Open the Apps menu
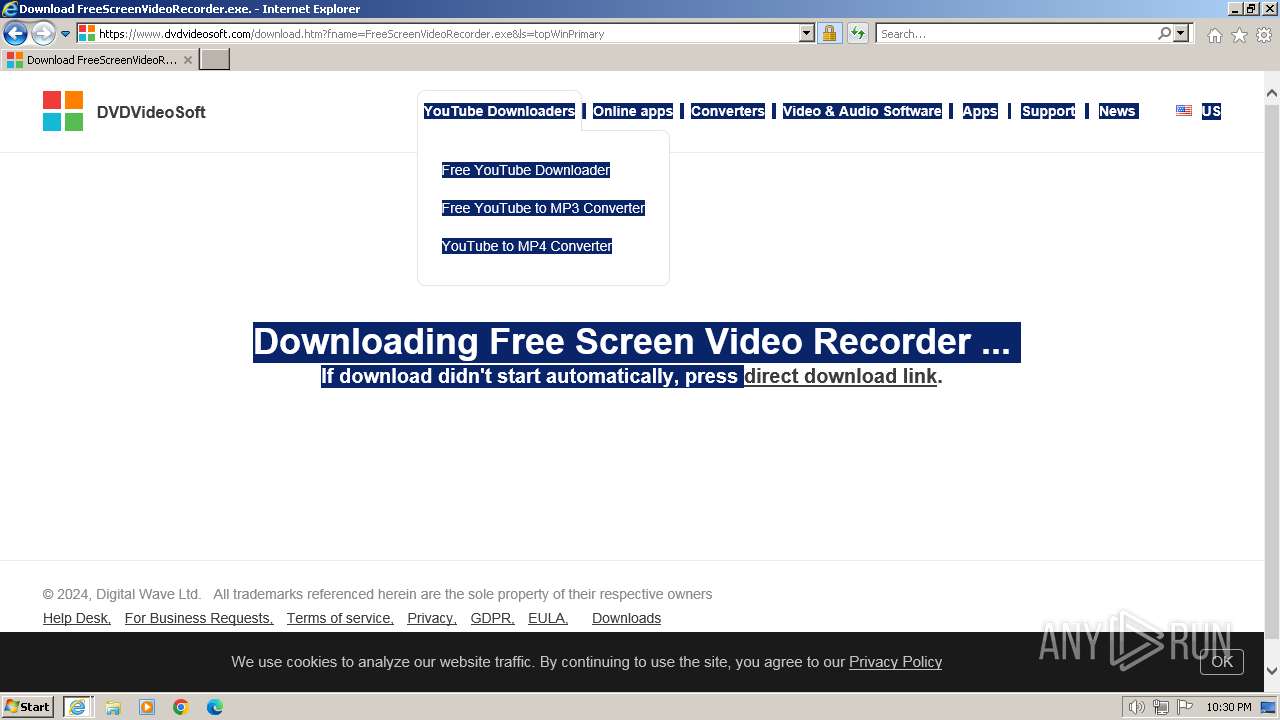 pos(980,111)
